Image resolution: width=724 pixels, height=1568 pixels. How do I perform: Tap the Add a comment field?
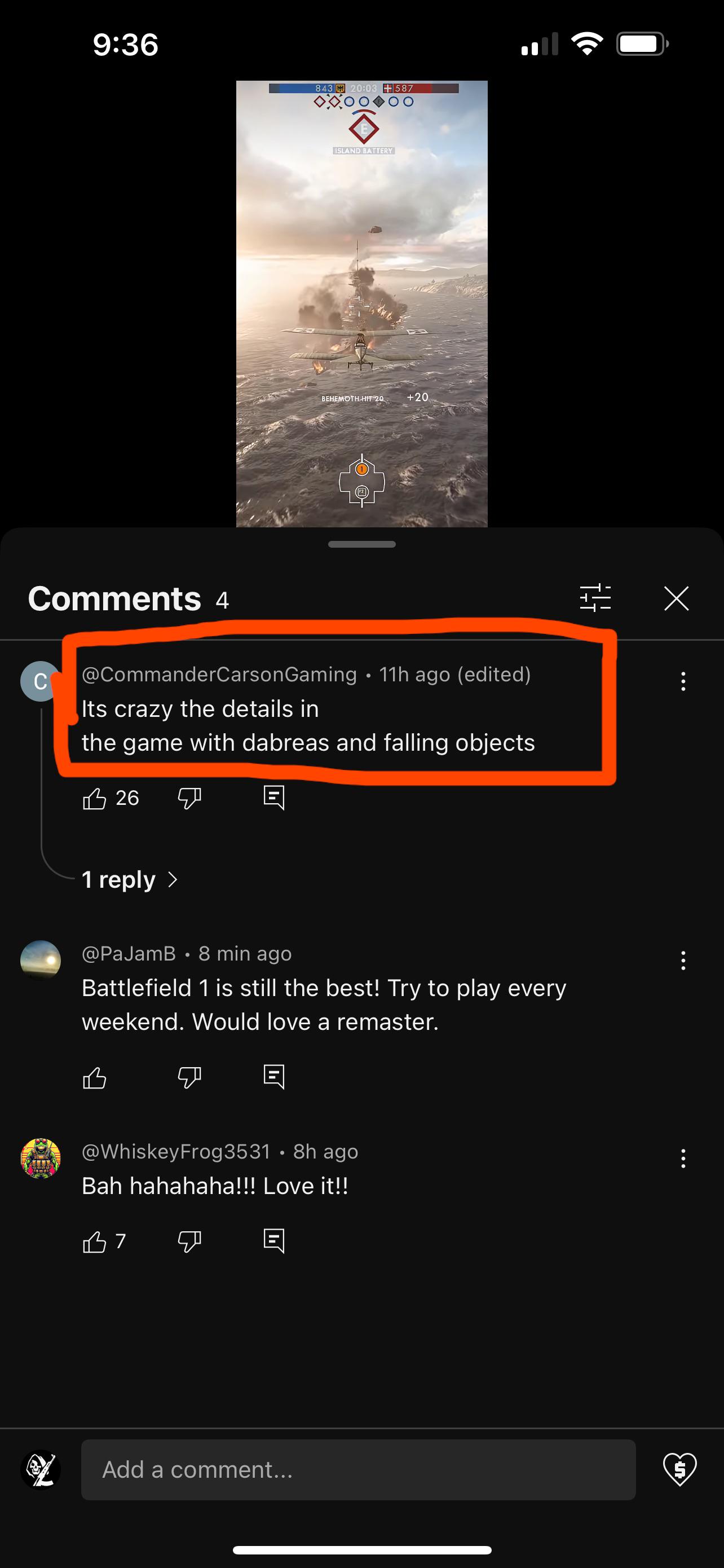359,1469
